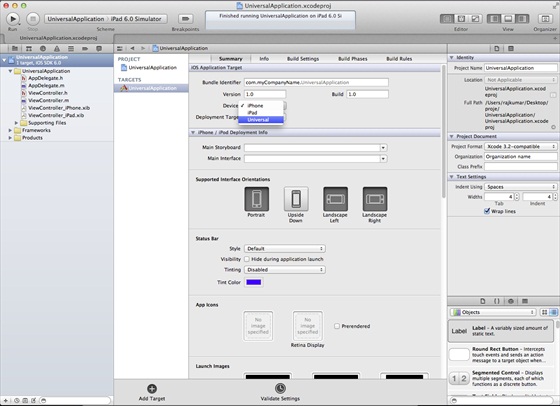Toggle the Utilities pane view button
This screenshot has width=560, height=406.
(522, 19)
